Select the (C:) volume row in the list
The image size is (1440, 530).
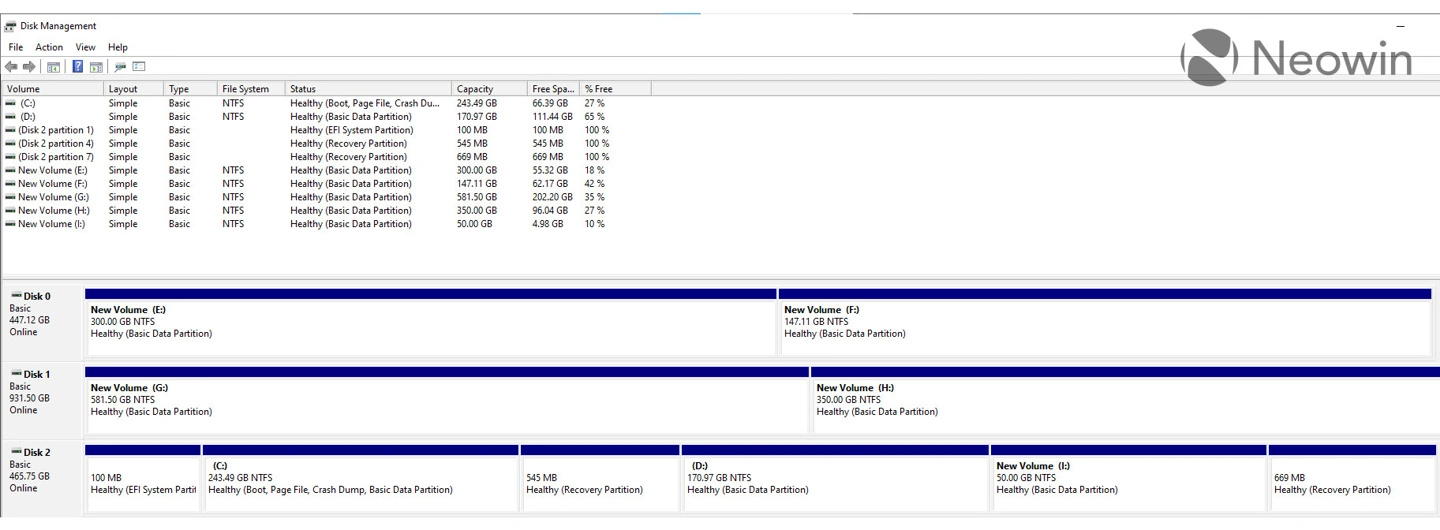[x=27, y=103]
